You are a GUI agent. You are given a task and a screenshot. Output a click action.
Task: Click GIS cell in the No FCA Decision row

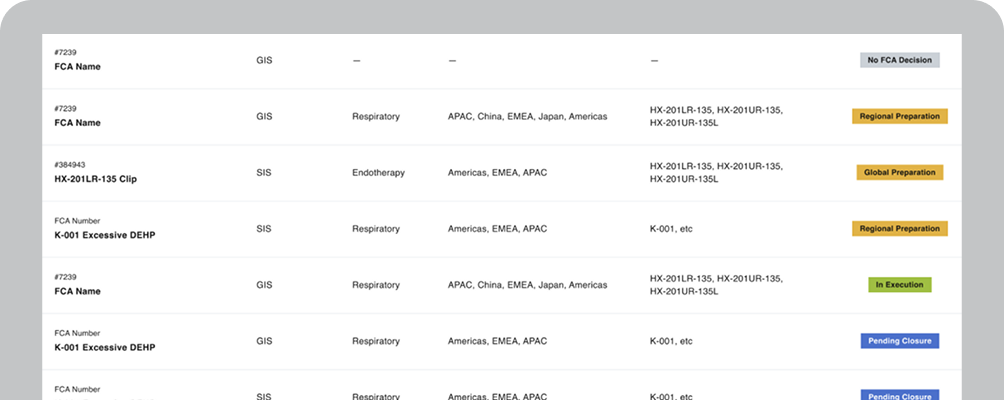263,60
